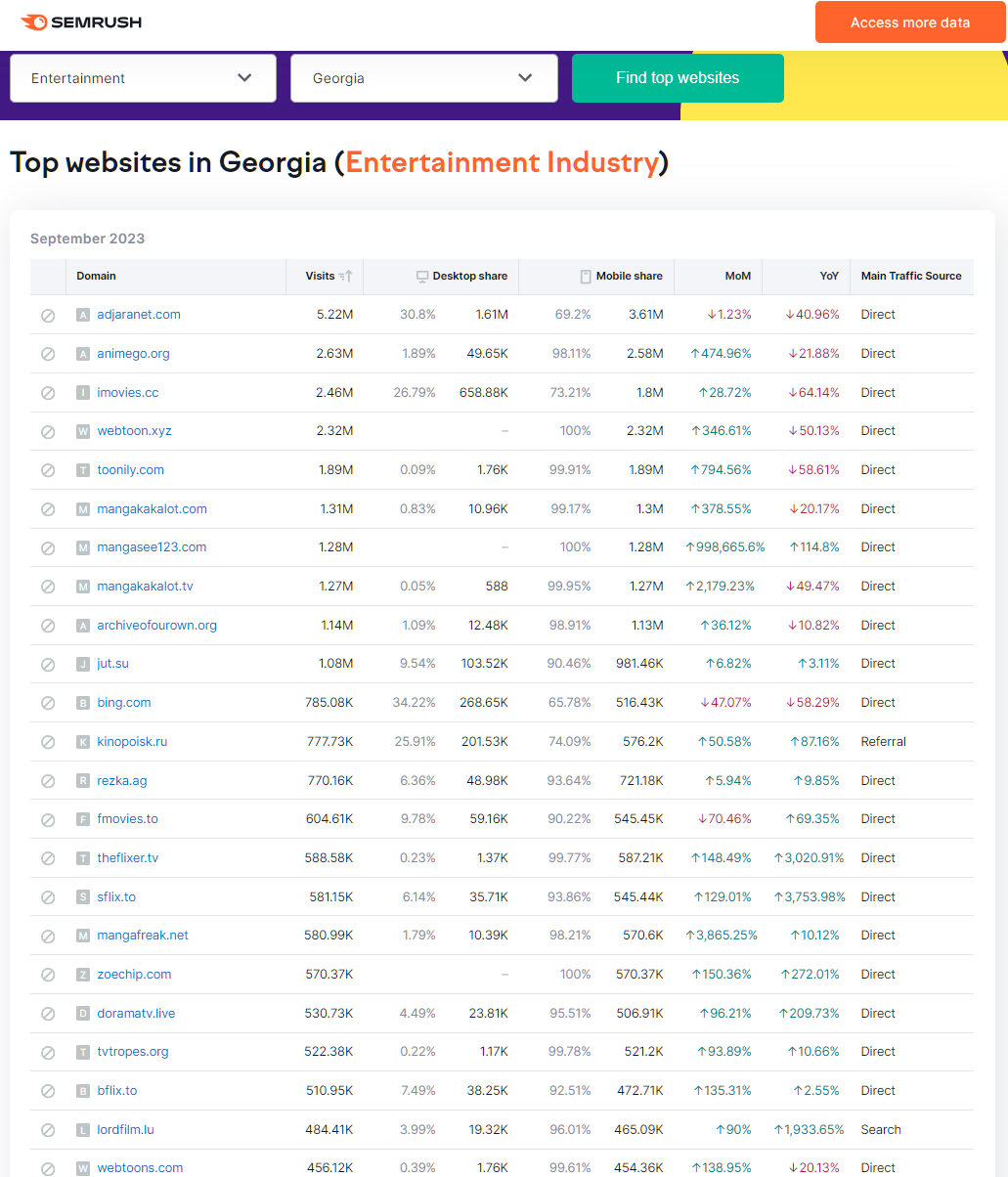Open the mangakakalot.tv domain link
The image size is (1008, 1177).
tap(145, 587)
